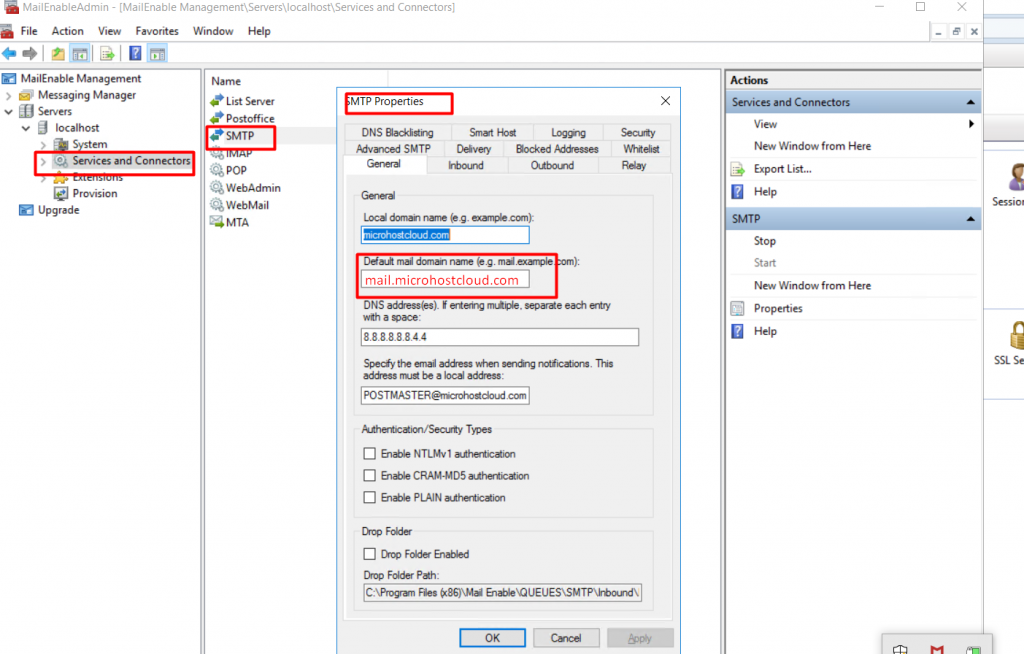Open the View submenu arrow in Actions
Image resolution: width=1024 pixels, height=654 pixels.
point(971,124)
